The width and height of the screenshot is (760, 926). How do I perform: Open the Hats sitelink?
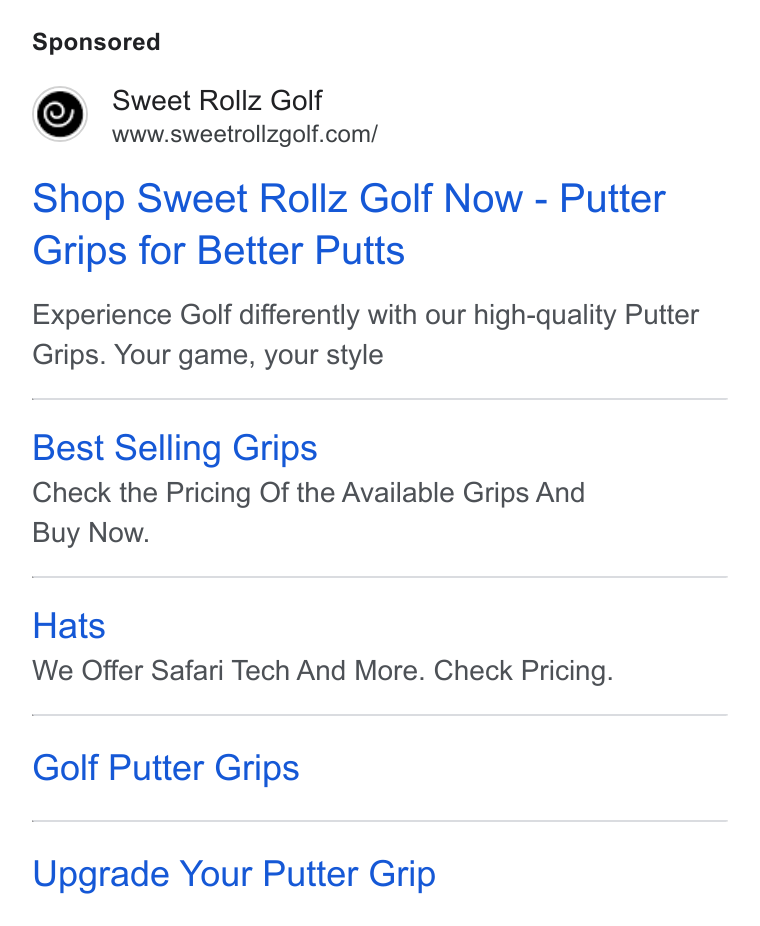pyautogui.click(x=69, y=626)
